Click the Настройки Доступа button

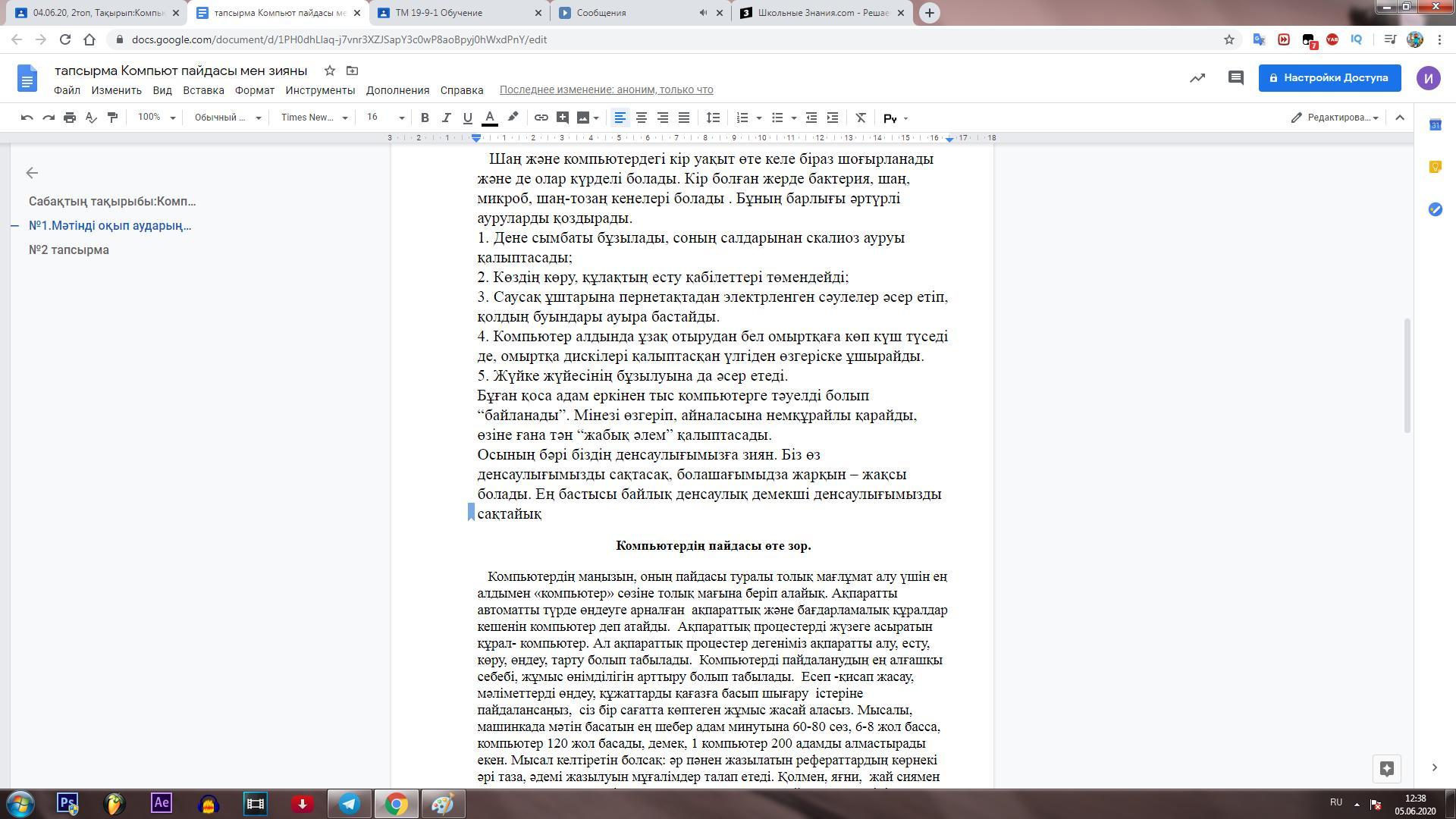[x=1329, y=78]
